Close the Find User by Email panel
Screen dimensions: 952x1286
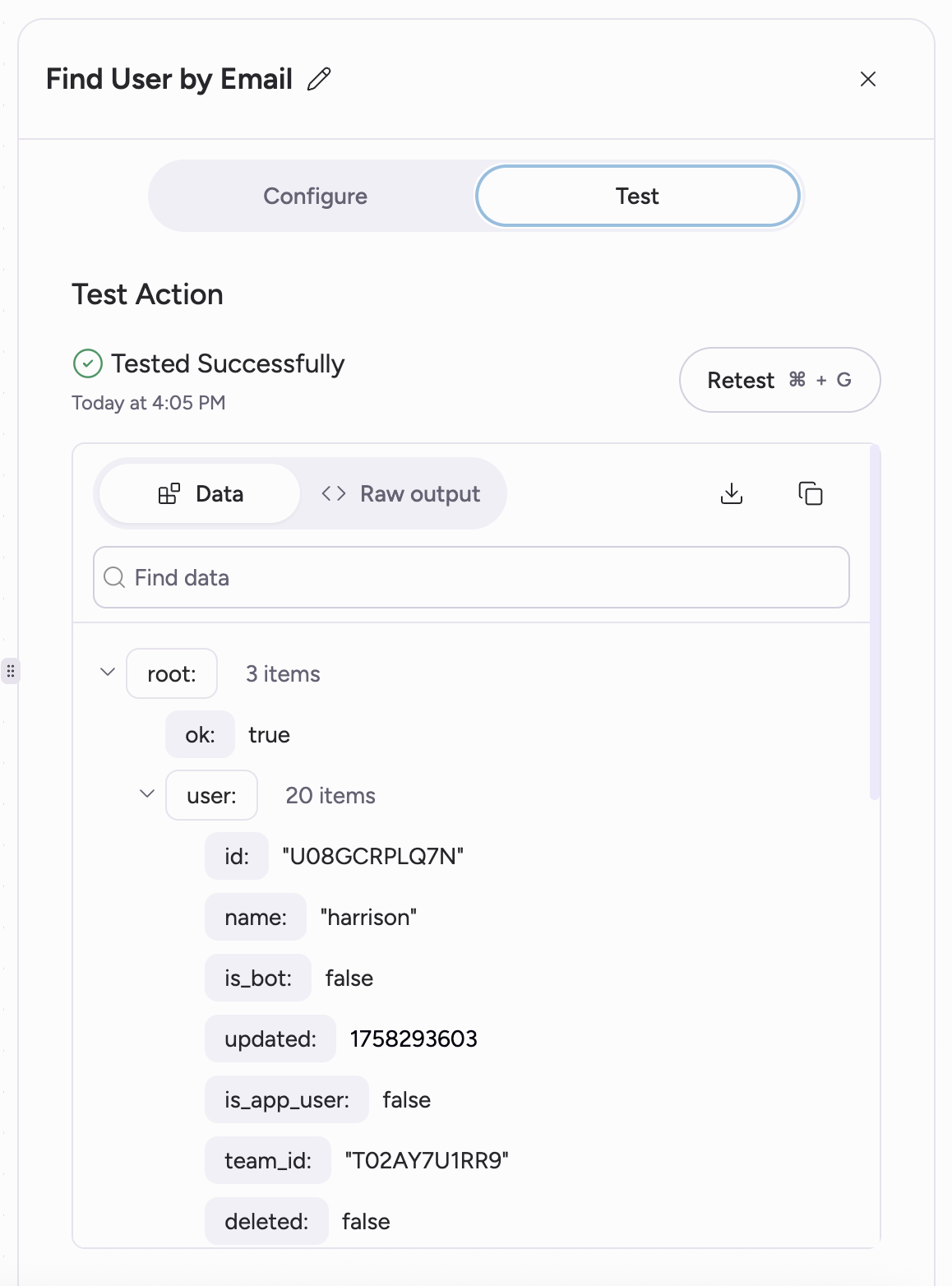coord(867,79)
